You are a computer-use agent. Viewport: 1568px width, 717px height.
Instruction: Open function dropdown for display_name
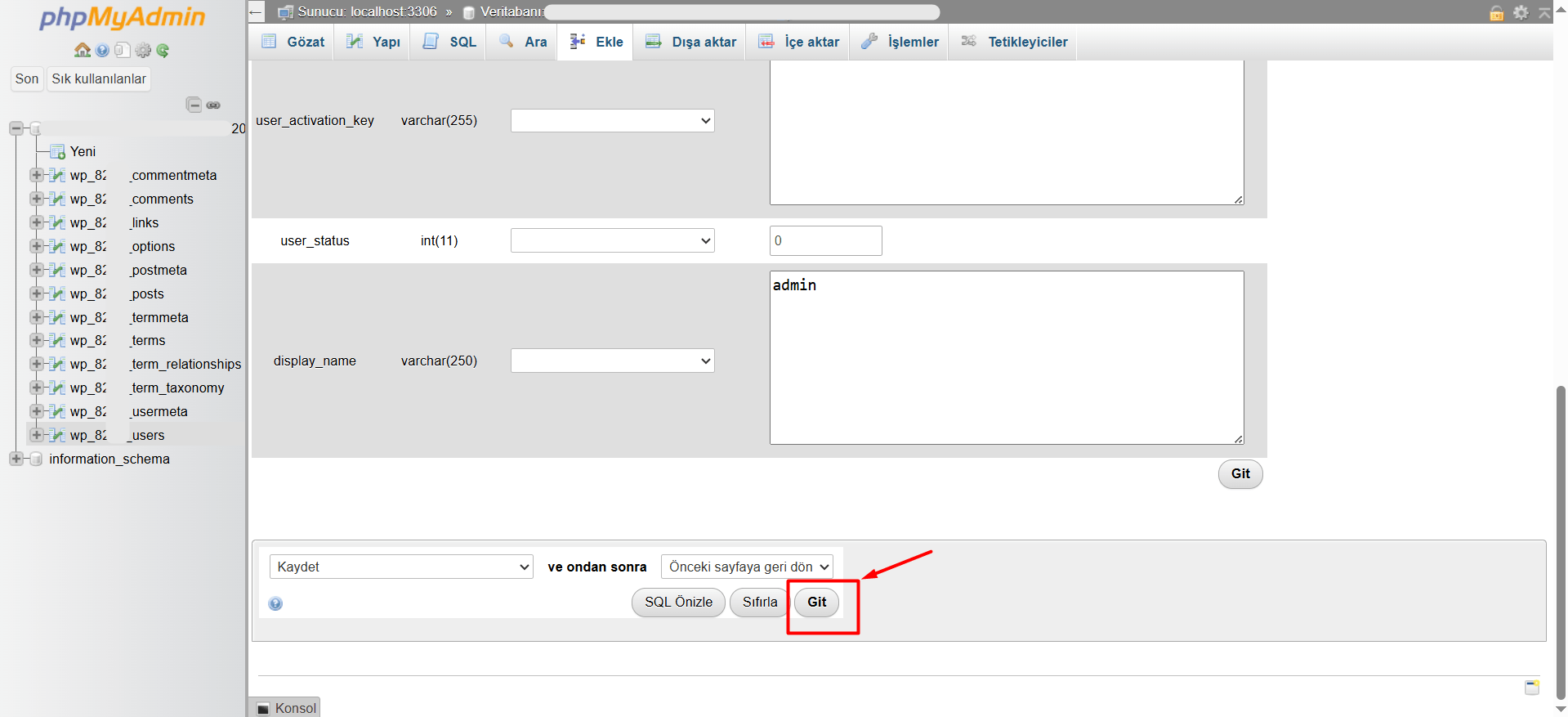tap(612, 361)
